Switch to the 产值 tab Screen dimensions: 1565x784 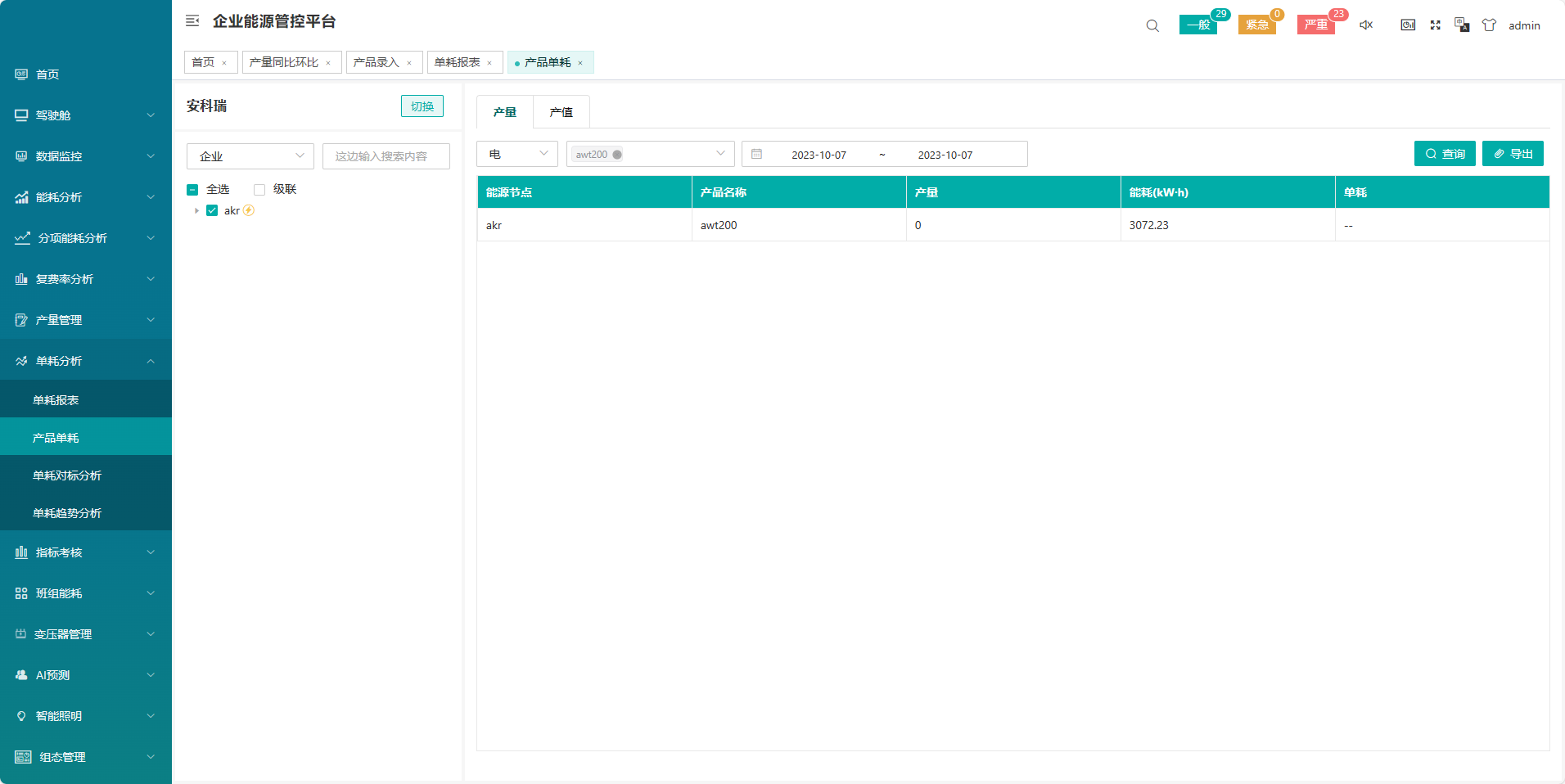click(x=561, y=113)
